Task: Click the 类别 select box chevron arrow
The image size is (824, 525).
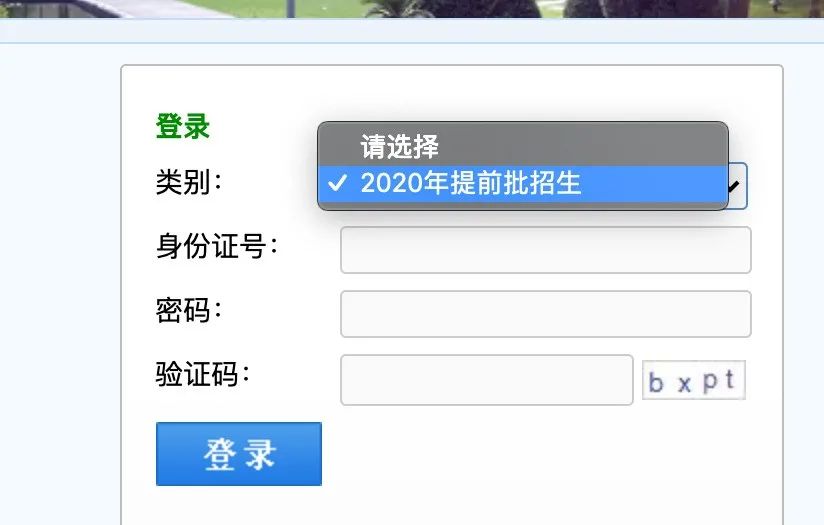Action: pyautogui.click(x=735, y=186)
